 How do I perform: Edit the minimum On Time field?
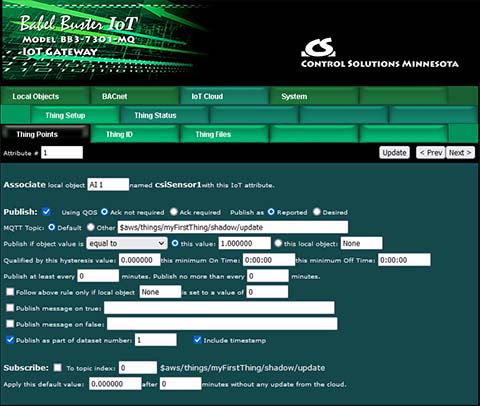point(269,260)
